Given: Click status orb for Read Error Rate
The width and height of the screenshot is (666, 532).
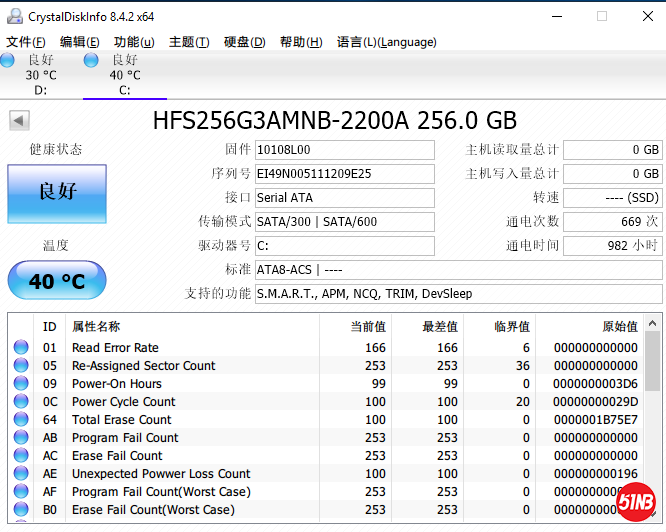Looking at the screenshot, I should pyautogui.click(x=21, y=348).
